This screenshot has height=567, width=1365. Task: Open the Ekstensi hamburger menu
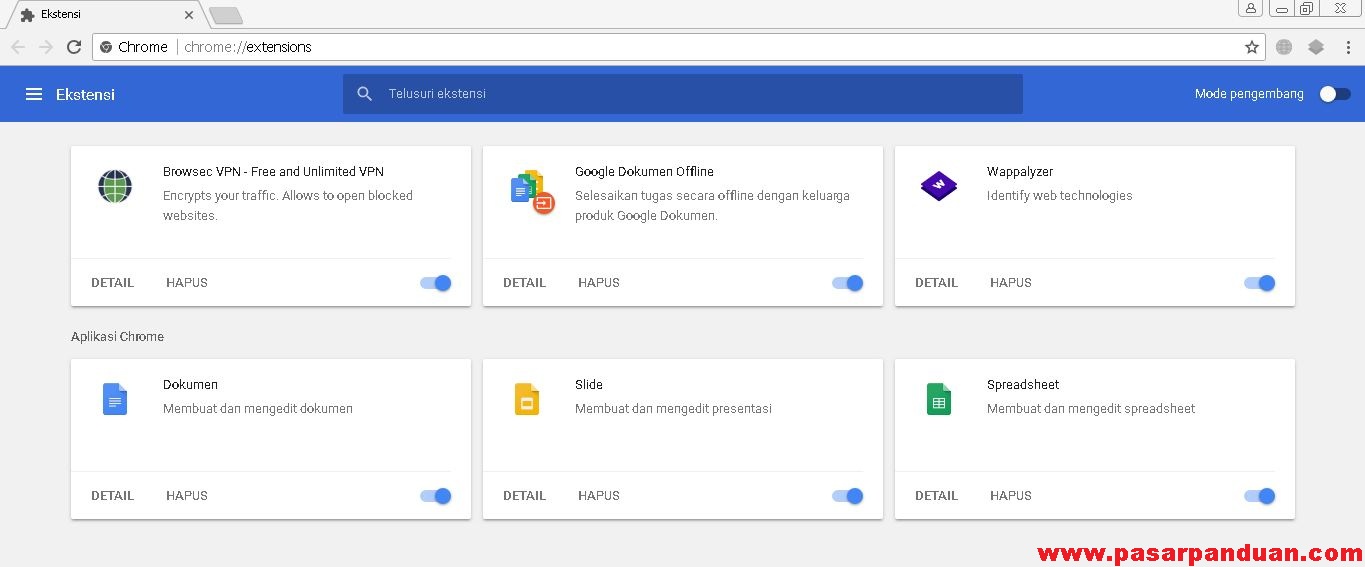click(34, 94)
